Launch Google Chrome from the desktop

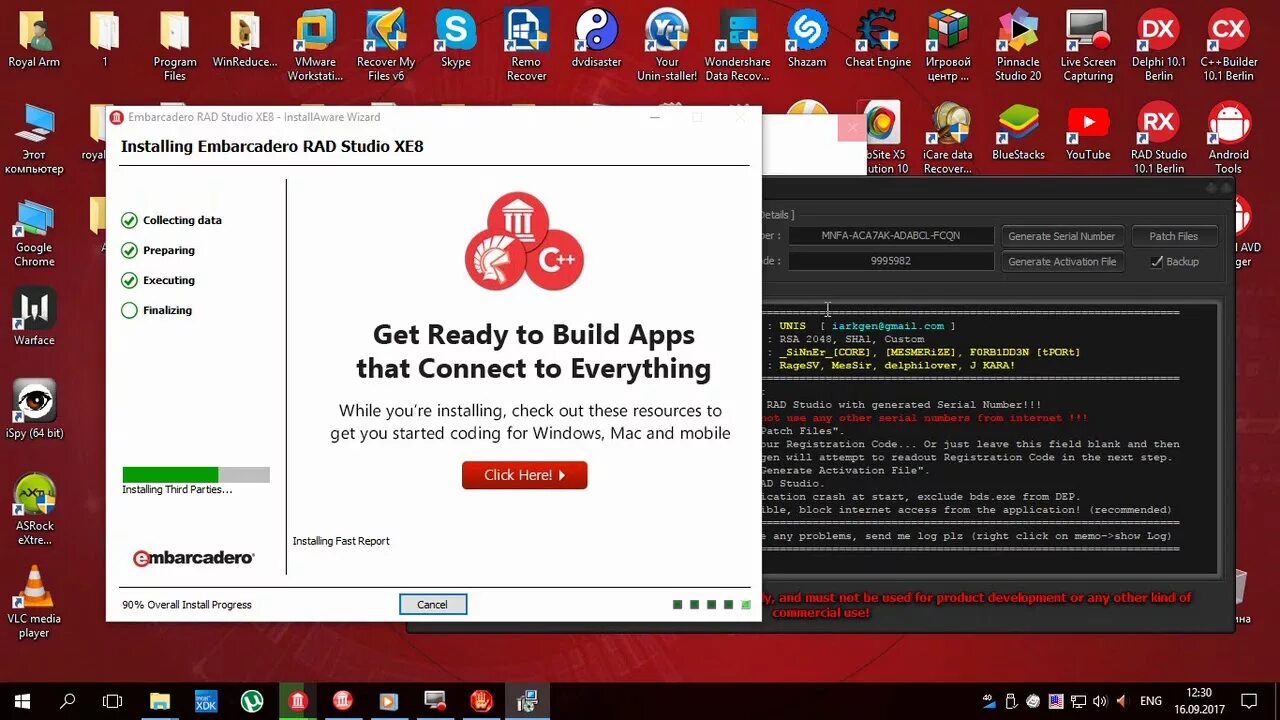point(34,232)
